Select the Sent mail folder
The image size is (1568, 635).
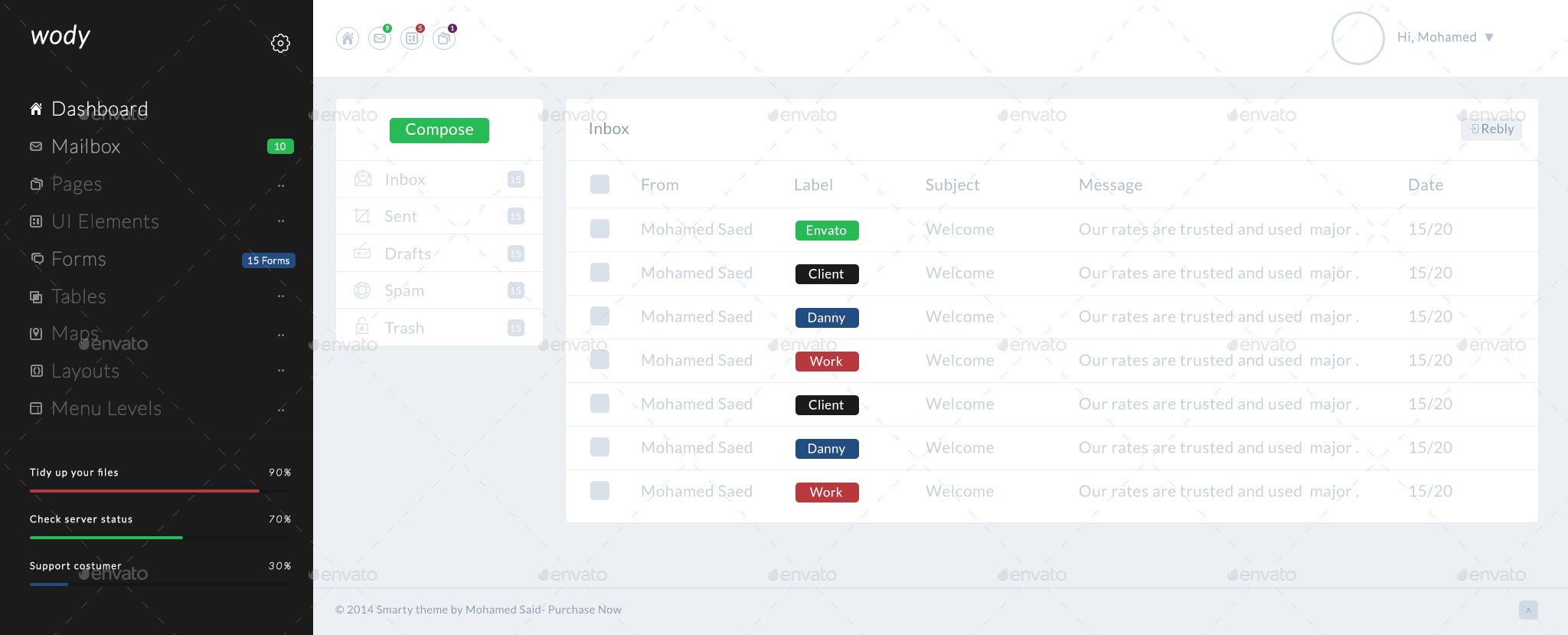tap(400, 217)
